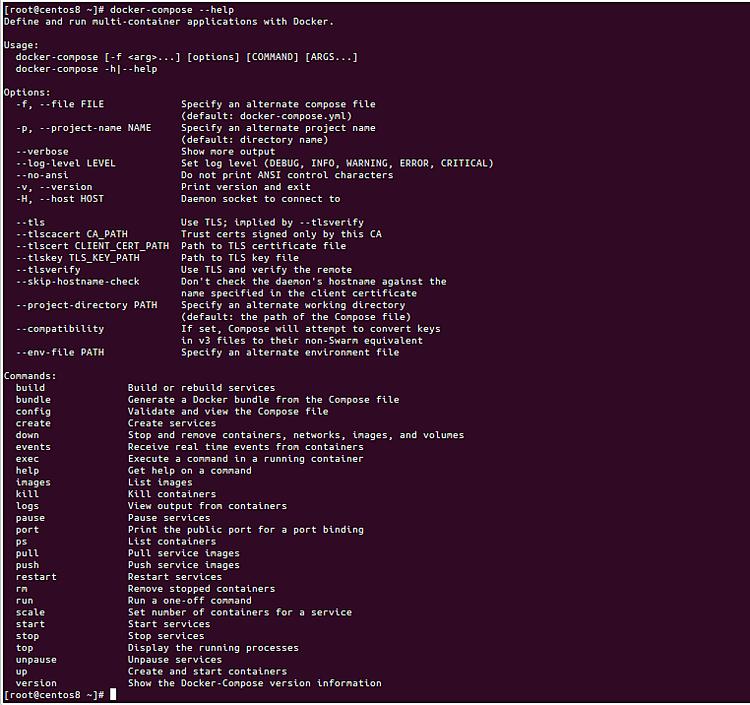Image resolution: width=750 pixels, height=705 pixels.
Task: Click the 'version' command at the bottom
Action: [36, 683]
